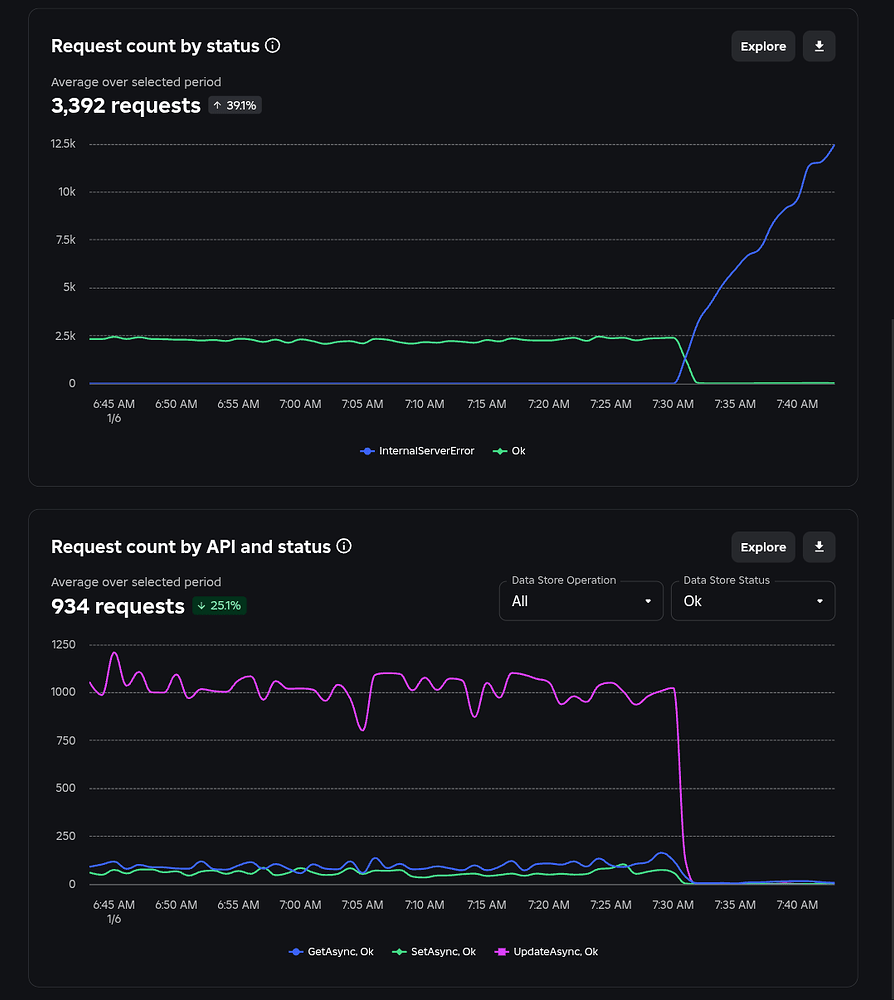
Task: Toggle the SetAsync, Ok legend series
Action: [x=434, y=952]
